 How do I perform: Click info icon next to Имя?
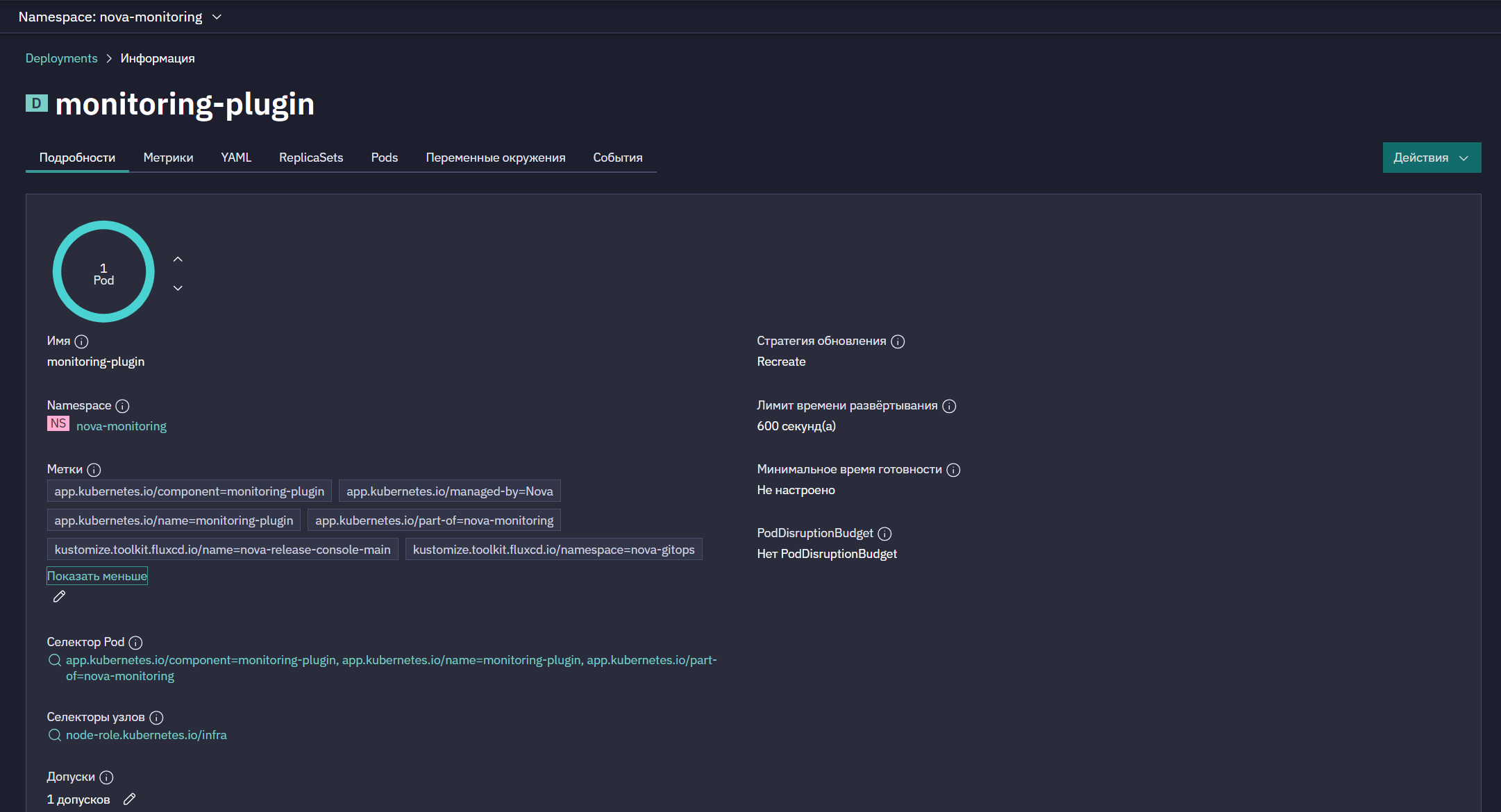[x=81, y=341]
